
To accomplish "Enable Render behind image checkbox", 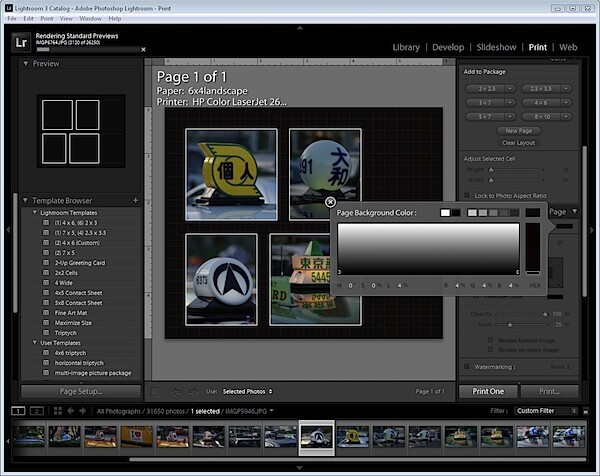I will coord(490,340).
